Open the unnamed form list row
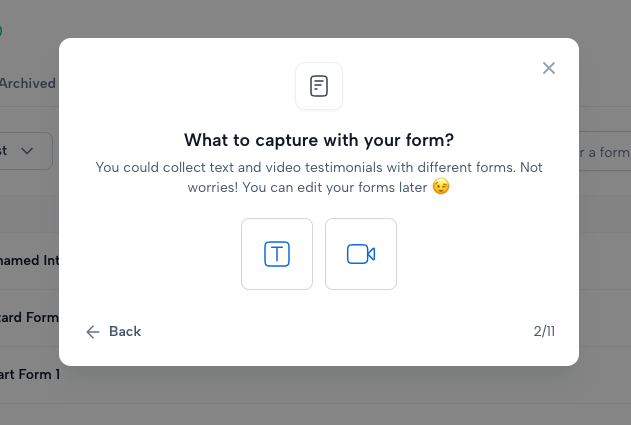This screenshot has width=631, height=425. [29, 260]
